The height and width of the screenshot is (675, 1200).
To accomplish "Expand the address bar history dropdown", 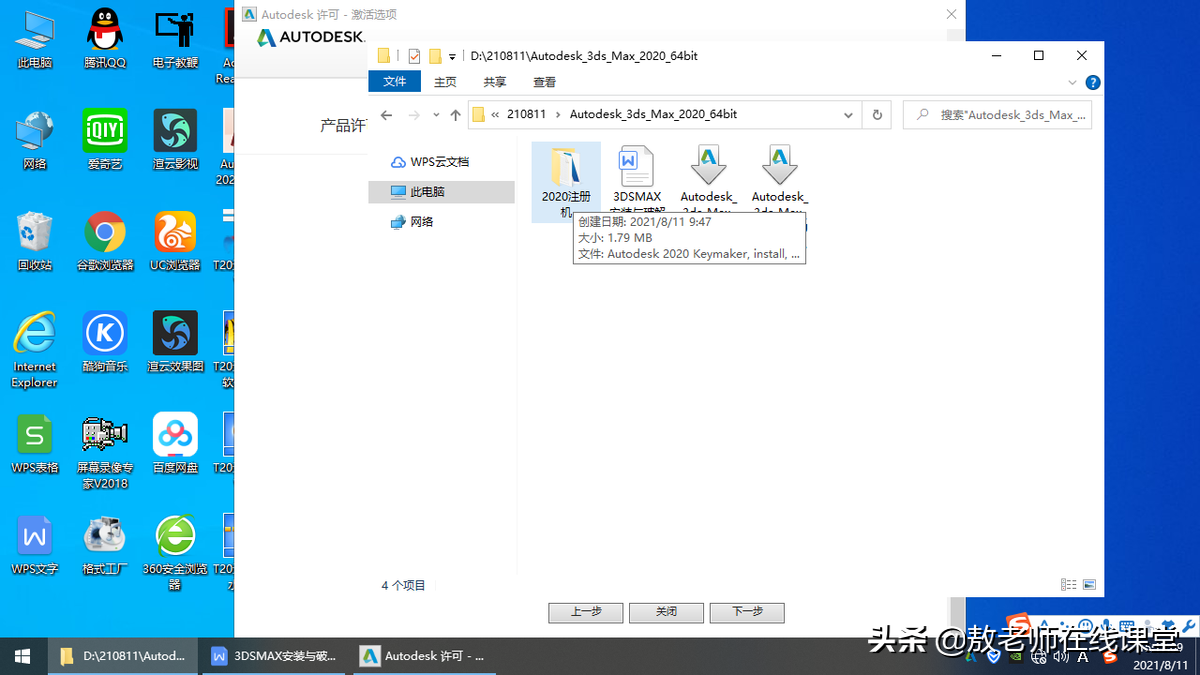I will (x=848, y=114).
